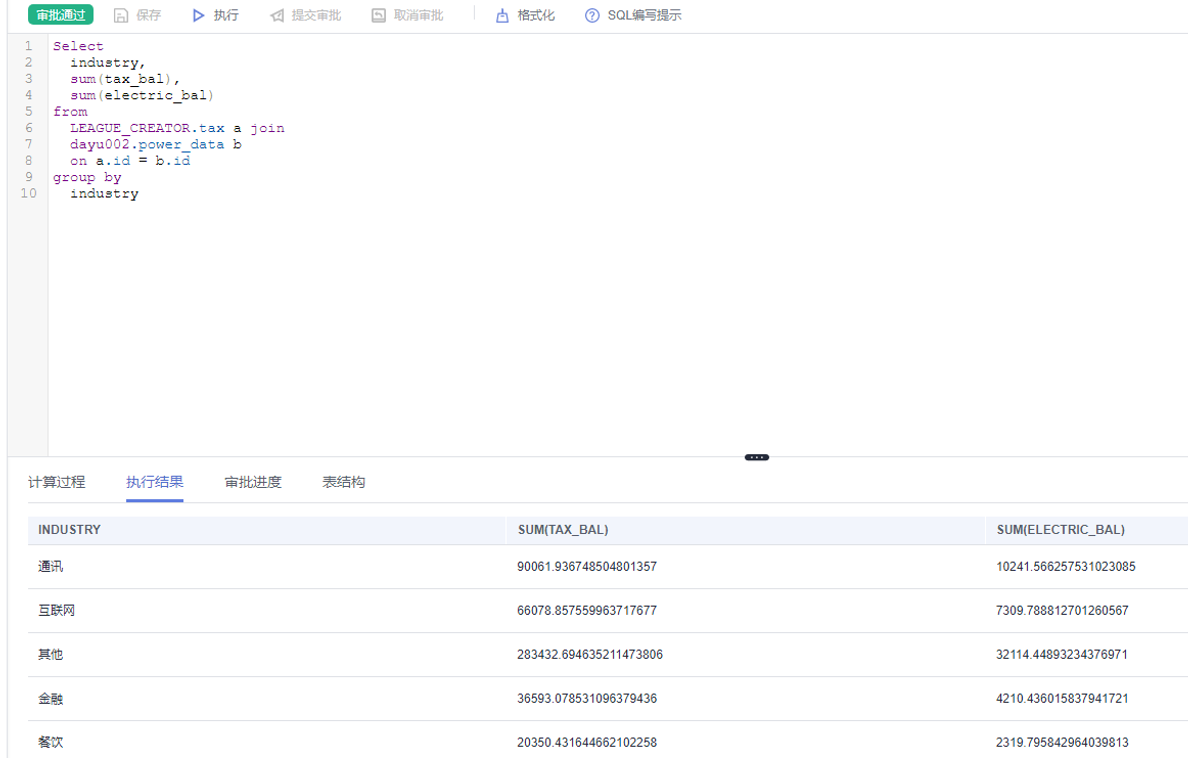
Task: Click value 36593.078531096379436
Action: tap(587, 698)
